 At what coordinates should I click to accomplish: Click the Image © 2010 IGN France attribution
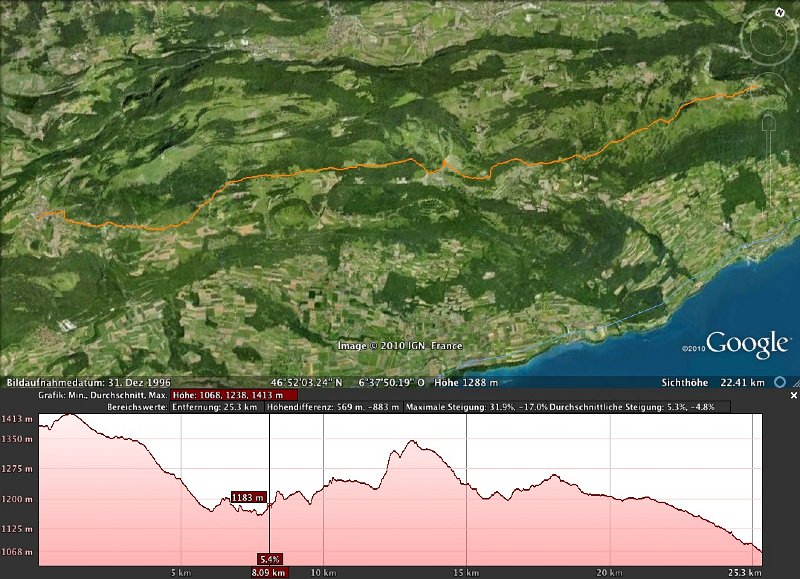click(x=400, y=346)
